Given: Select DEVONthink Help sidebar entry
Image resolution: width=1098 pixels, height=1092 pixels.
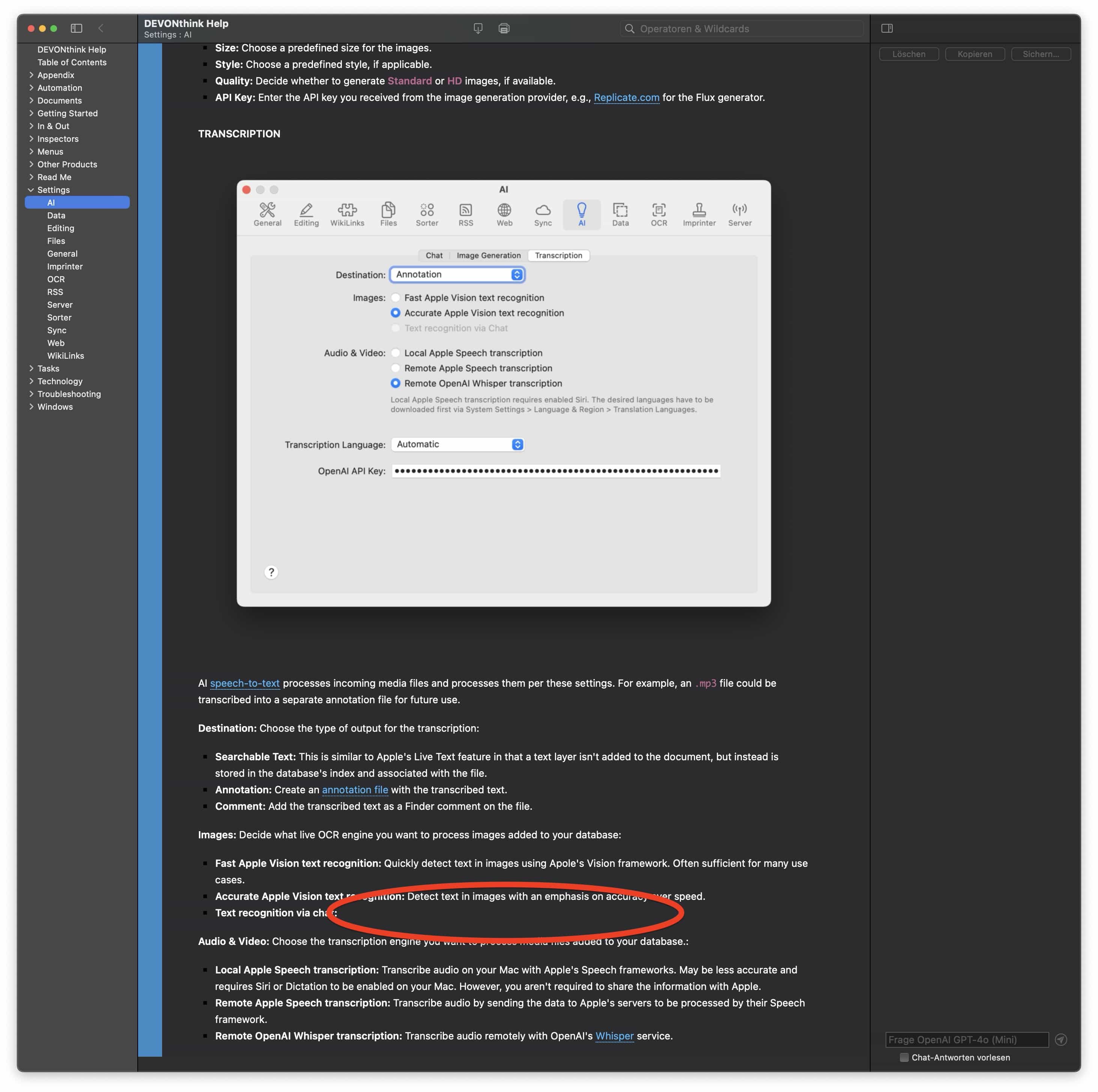Looking at the screenshot, I should [72, 50].
